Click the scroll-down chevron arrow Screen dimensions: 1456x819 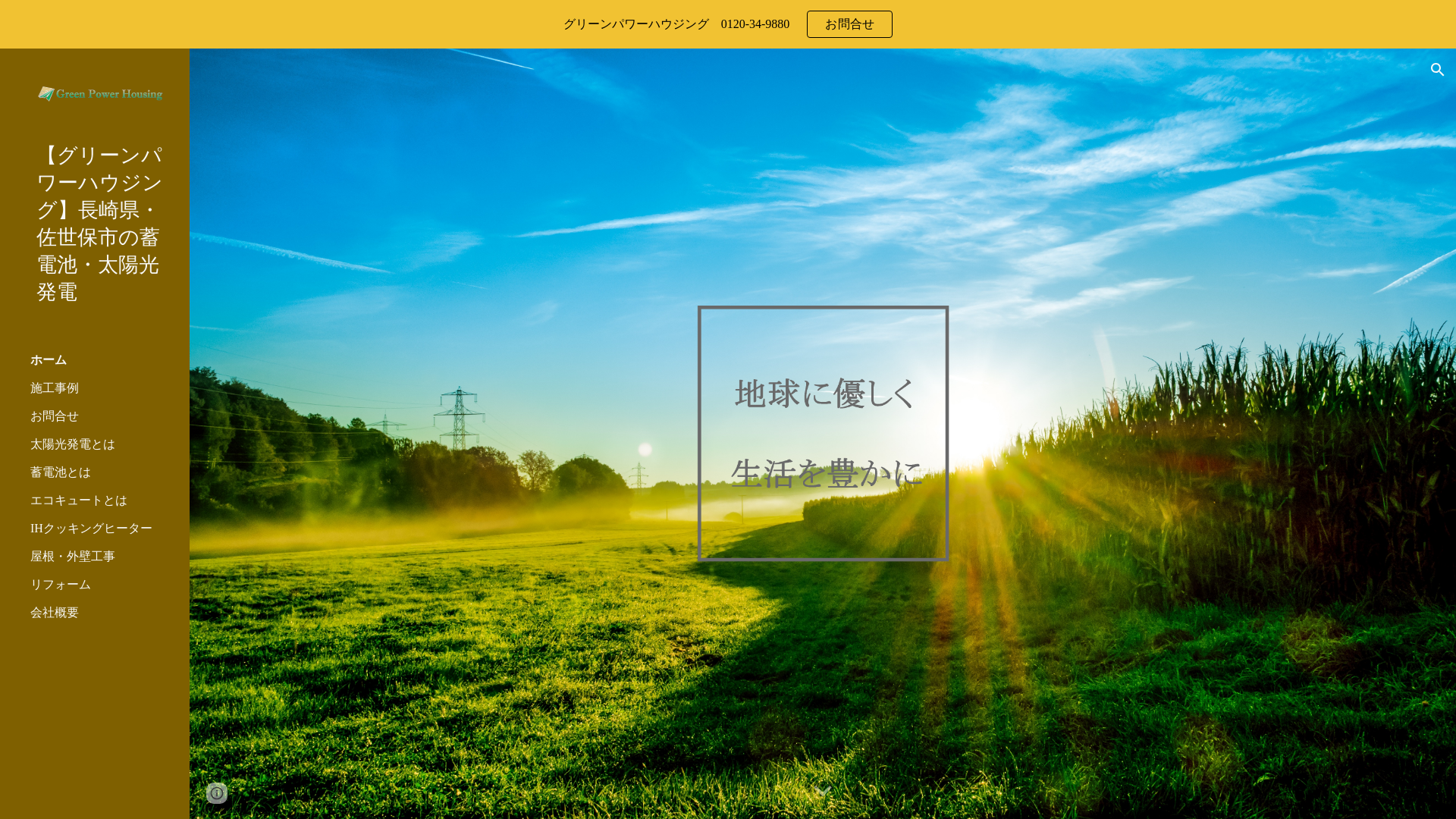point(822,792)
